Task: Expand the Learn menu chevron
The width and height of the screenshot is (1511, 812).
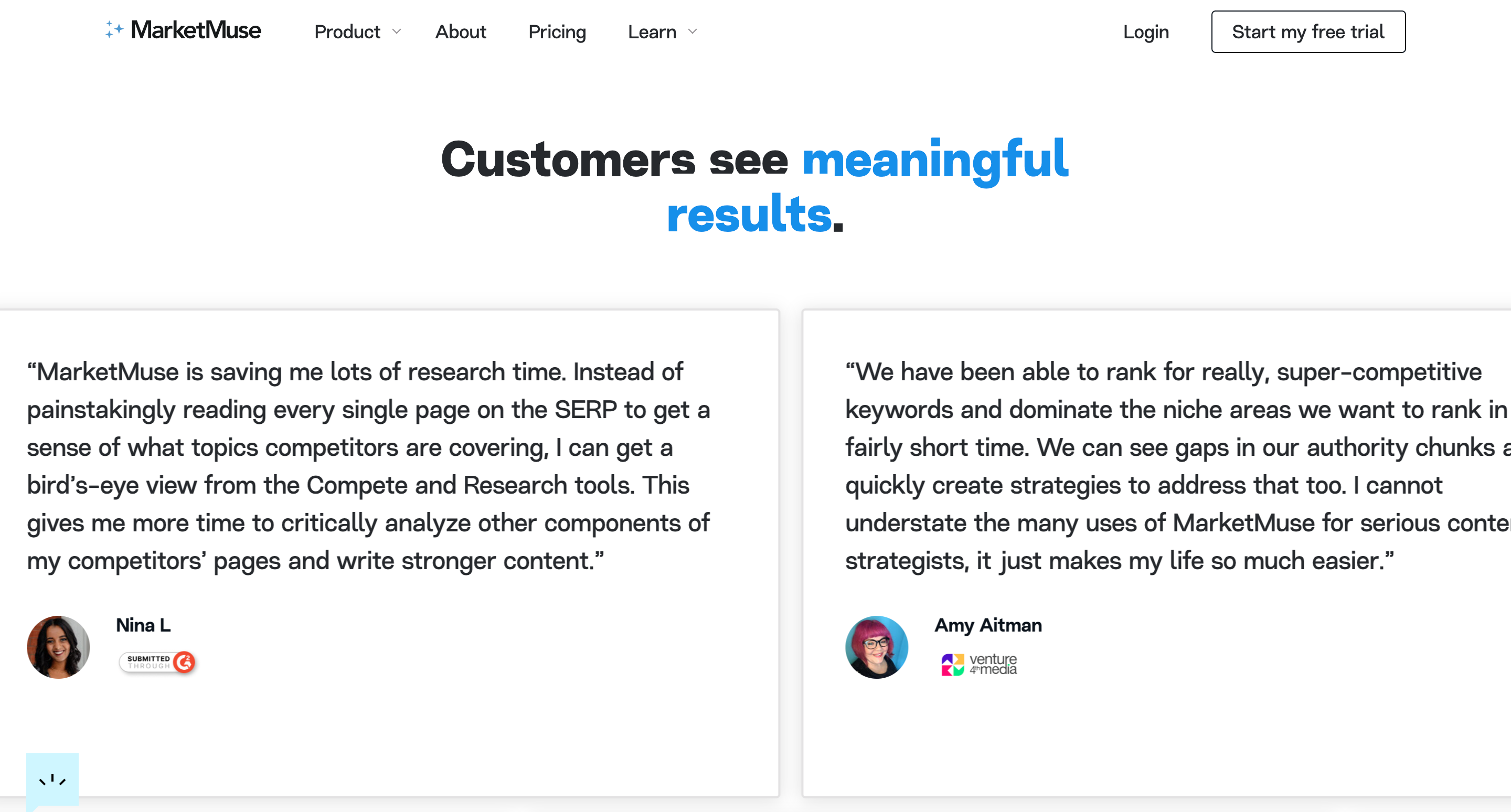Action: 692,31
